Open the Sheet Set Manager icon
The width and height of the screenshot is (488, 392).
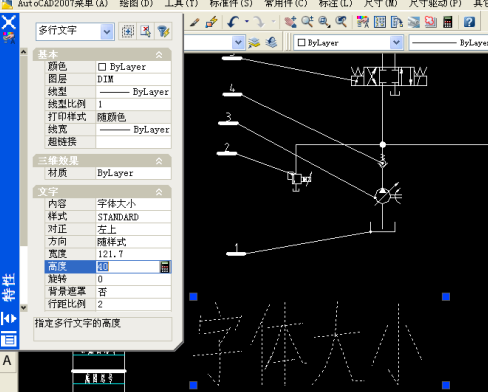(x=414, y=22)
